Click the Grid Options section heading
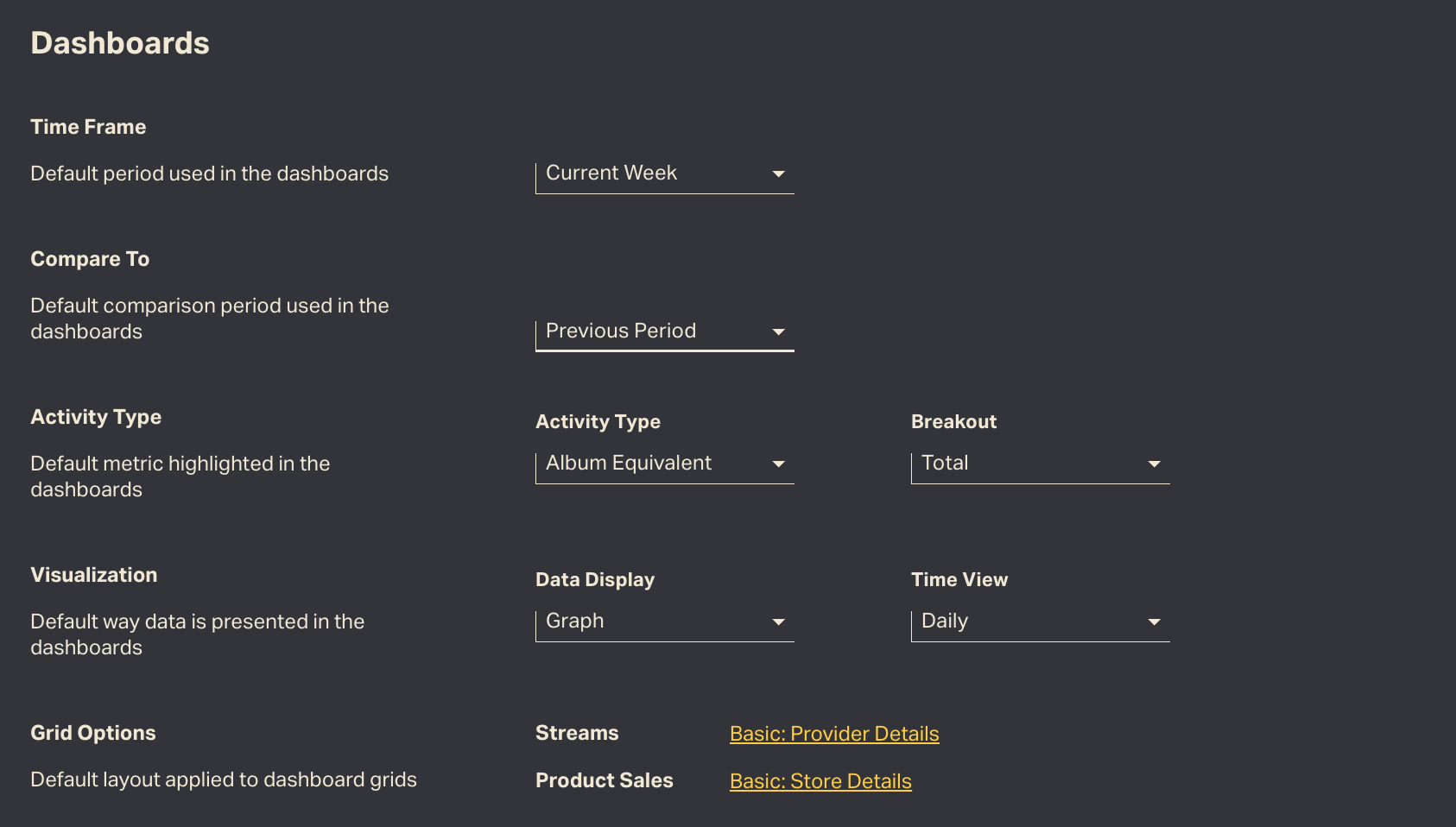 coord(93,733)
